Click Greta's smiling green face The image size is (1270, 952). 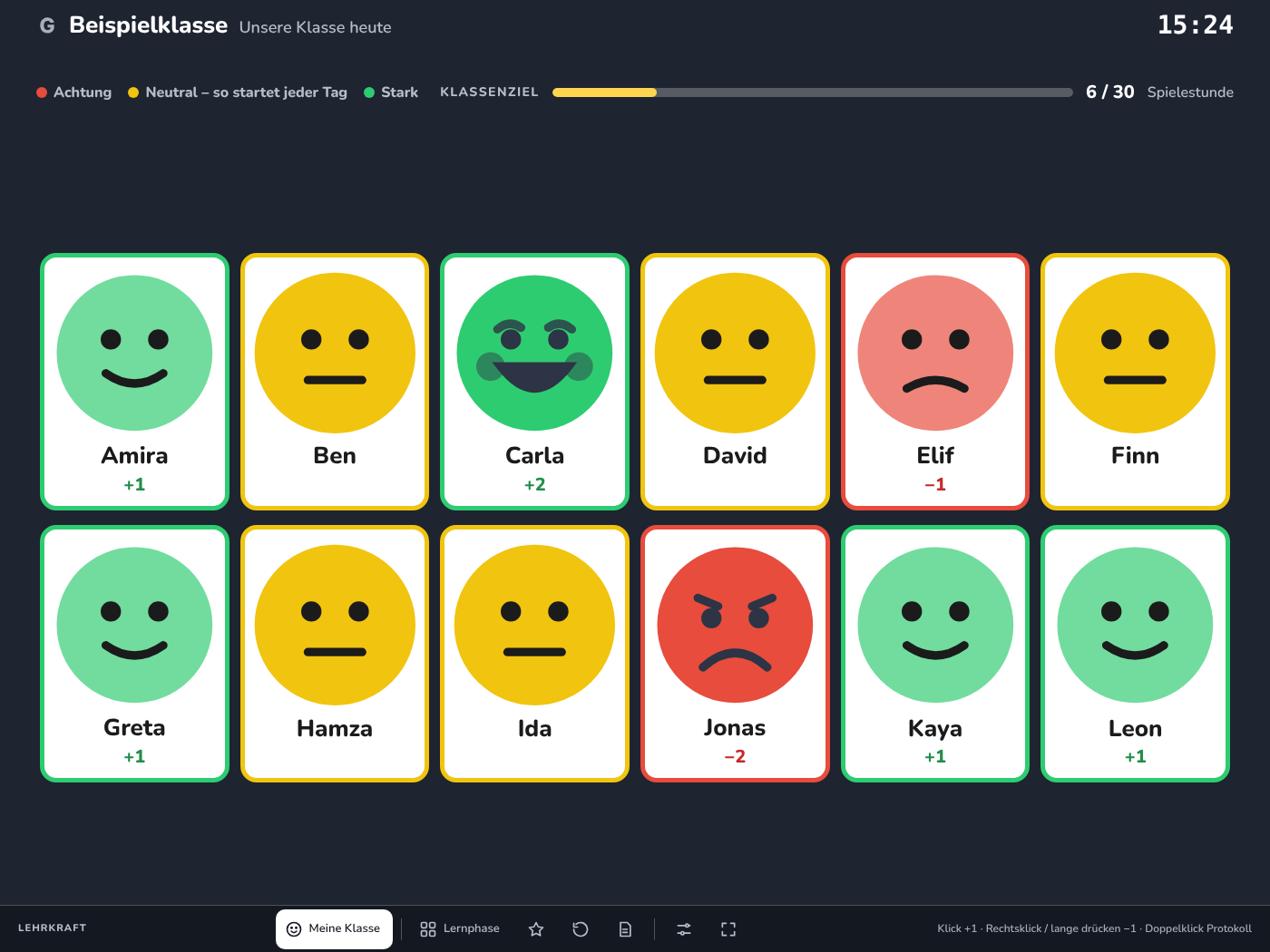coord(134,625)
